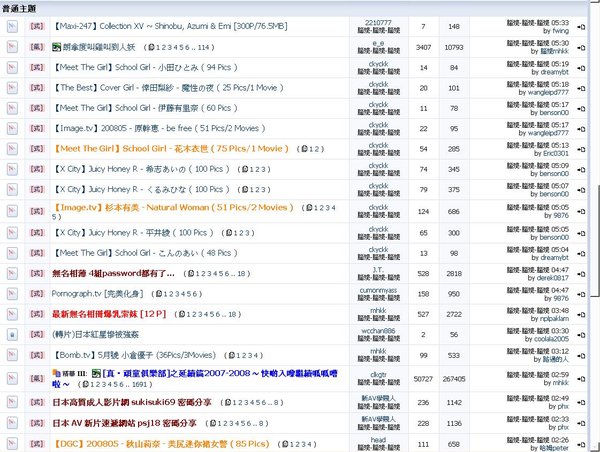
Task: Click last-post arrow in ckgtr thread row
Action: (x=581, y=379)
